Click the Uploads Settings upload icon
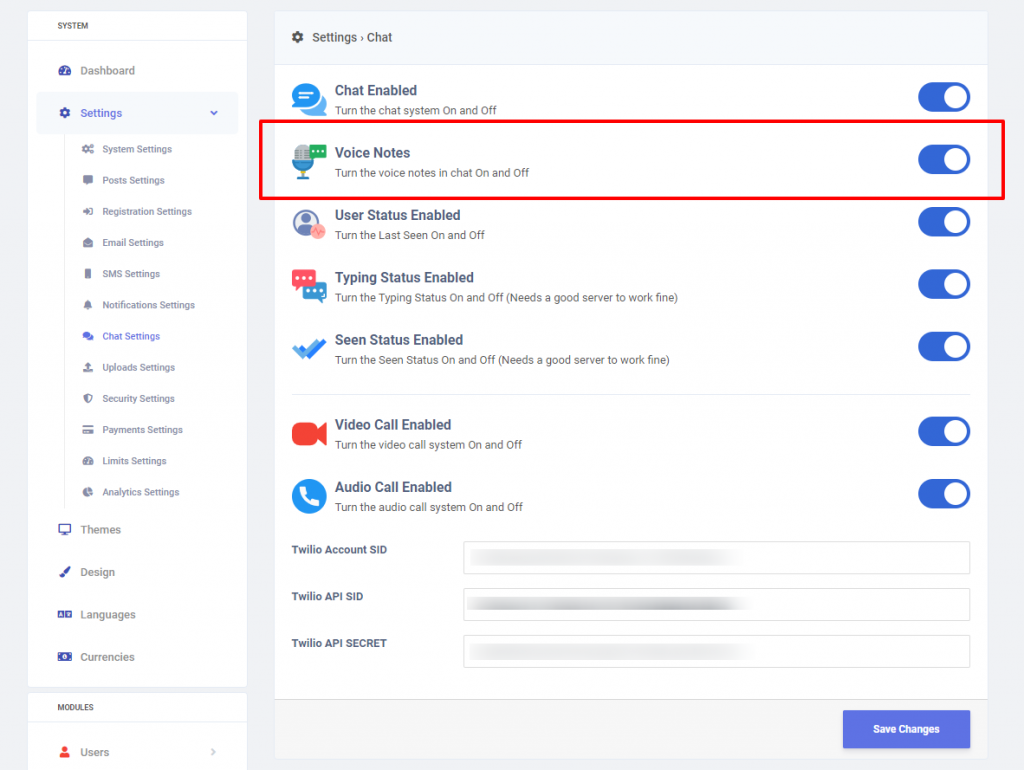 [x=88, y=367]
